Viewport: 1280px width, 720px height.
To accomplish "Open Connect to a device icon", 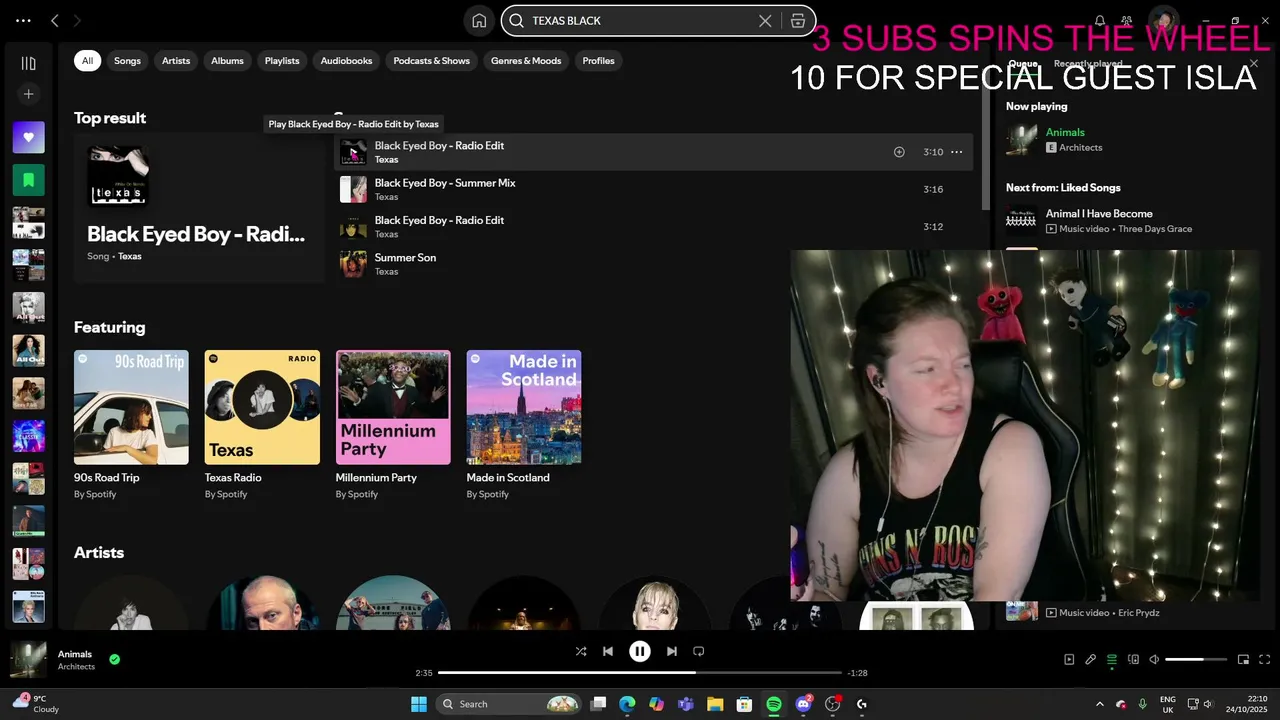I will (x=1133, y=660).
